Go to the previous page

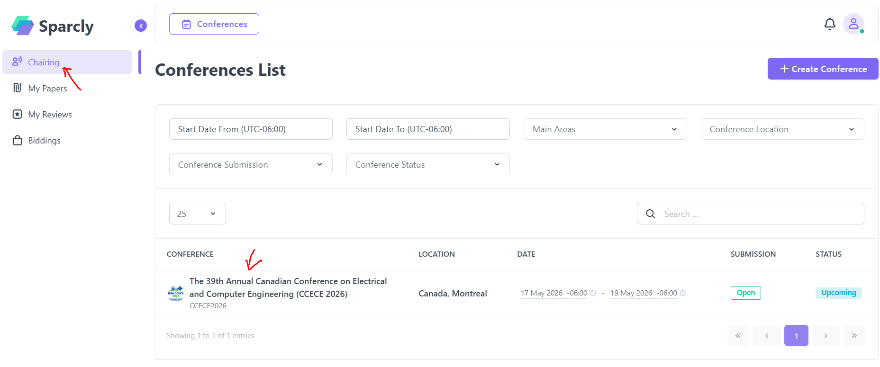767,336
